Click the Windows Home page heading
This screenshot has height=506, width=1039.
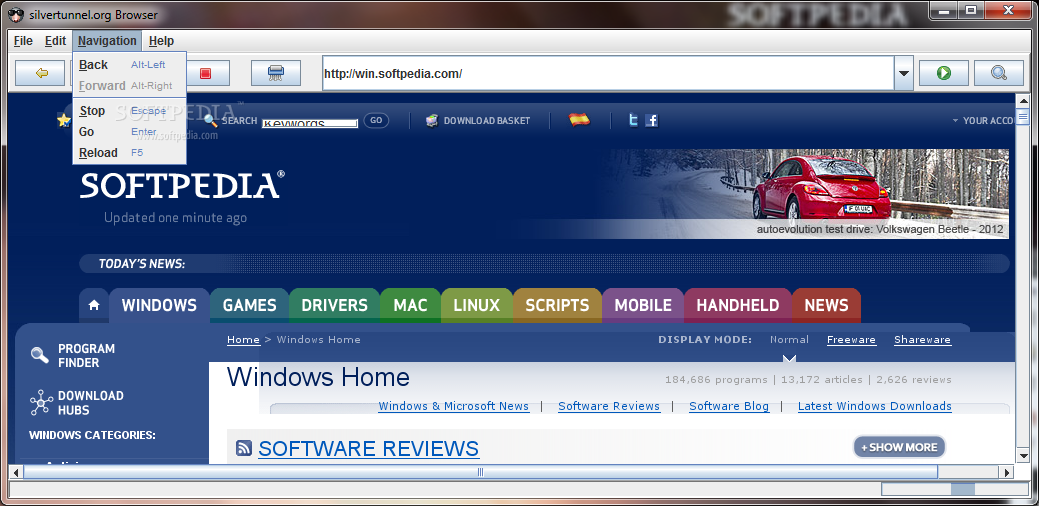click(x=318, y=377)
